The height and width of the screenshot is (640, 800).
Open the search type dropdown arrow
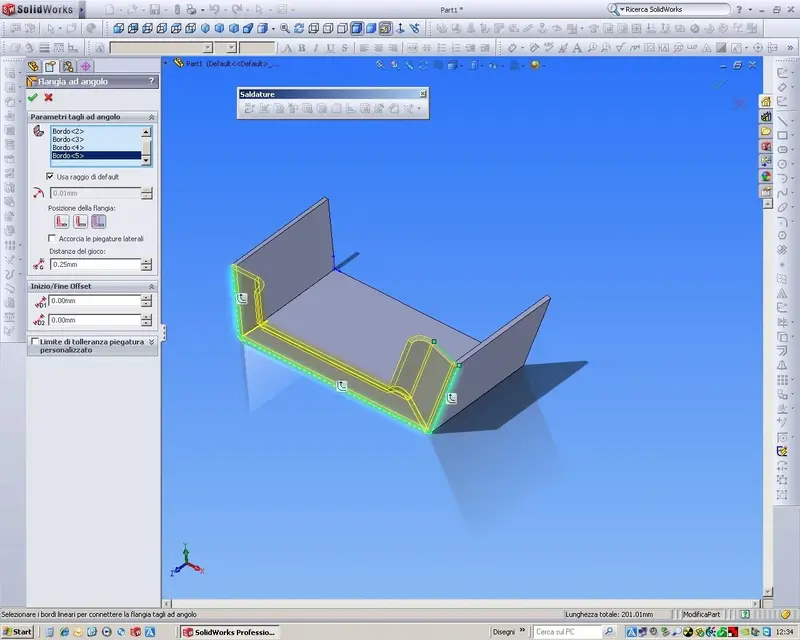tap(622, 9)
